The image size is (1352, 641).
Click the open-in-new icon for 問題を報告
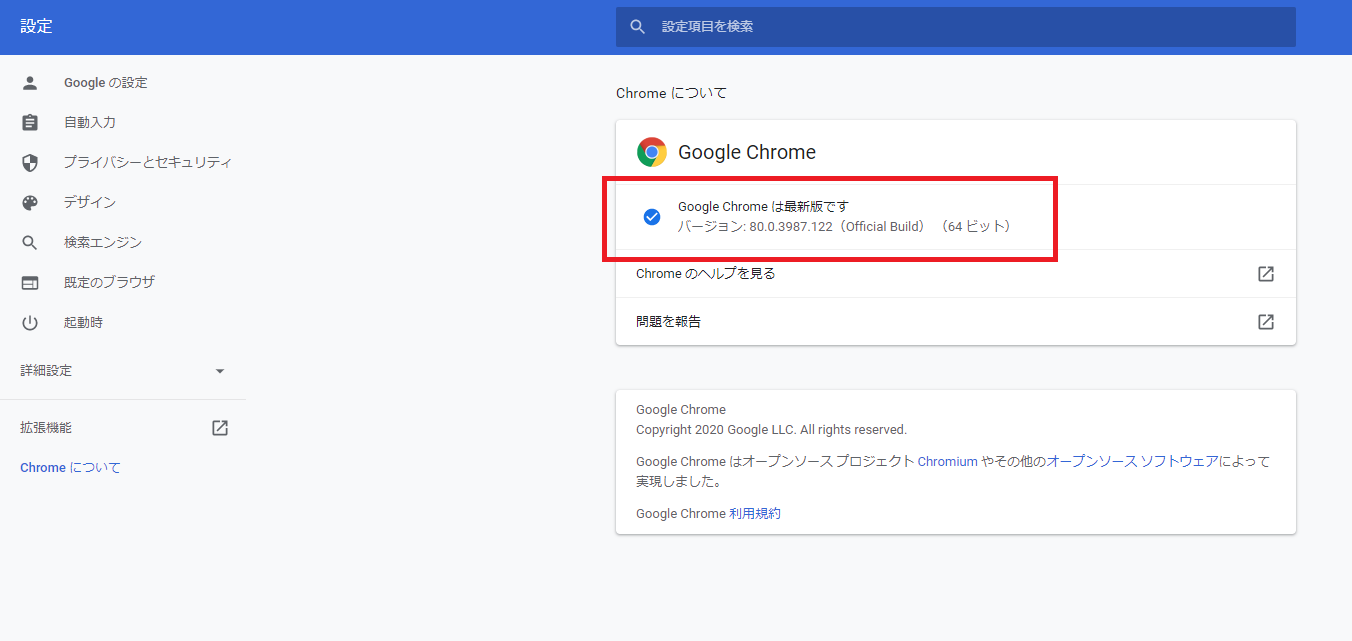1266,322
